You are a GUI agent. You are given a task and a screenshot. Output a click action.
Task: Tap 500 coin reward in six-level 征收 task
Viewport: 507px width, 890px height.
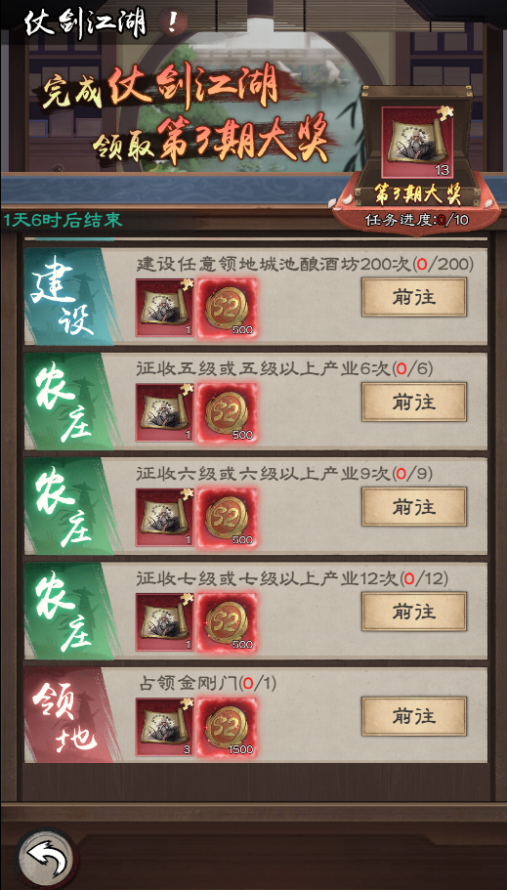point(226,517)
